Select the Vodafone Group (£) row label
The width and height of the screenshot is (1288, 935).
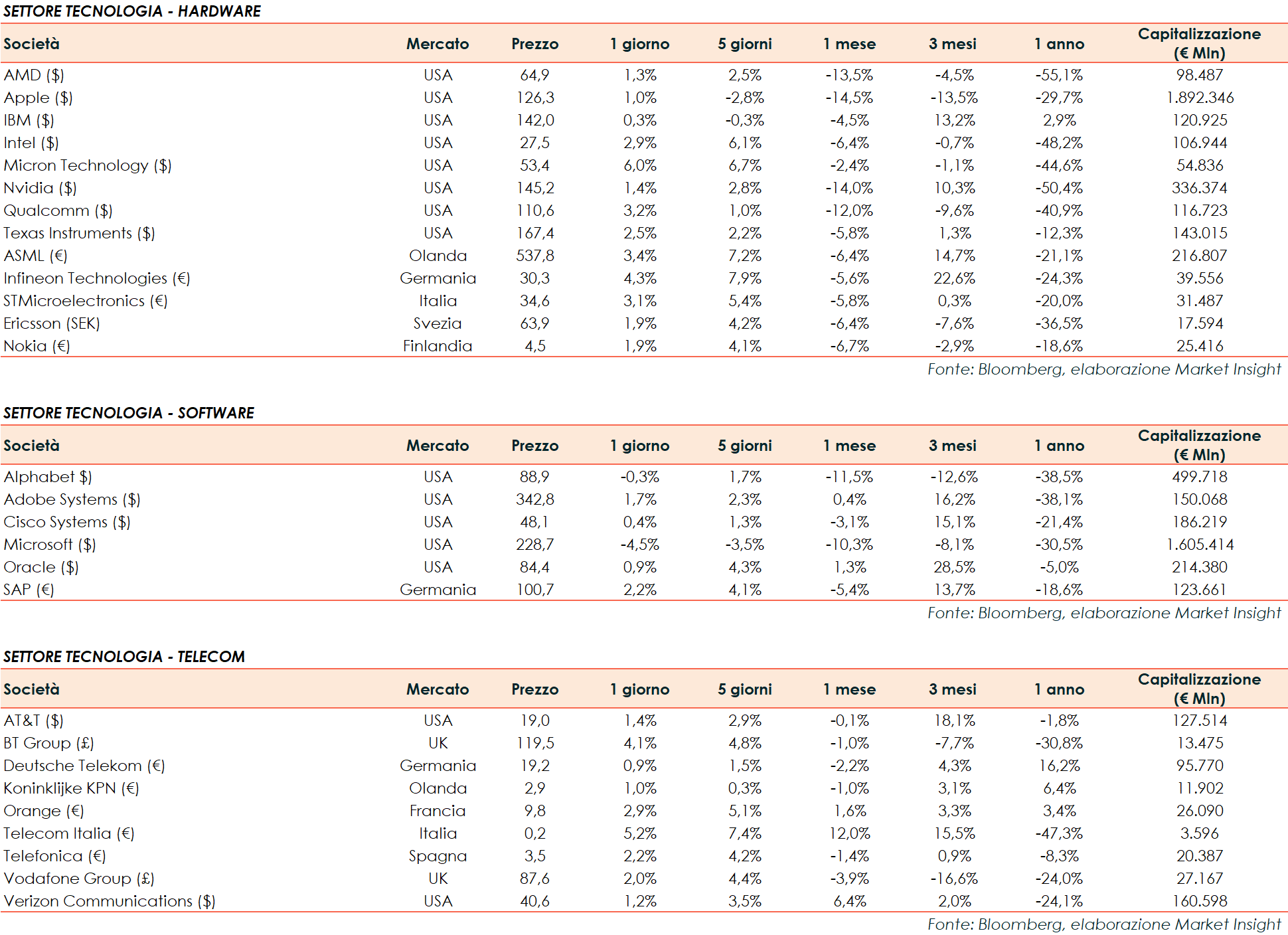79,879
